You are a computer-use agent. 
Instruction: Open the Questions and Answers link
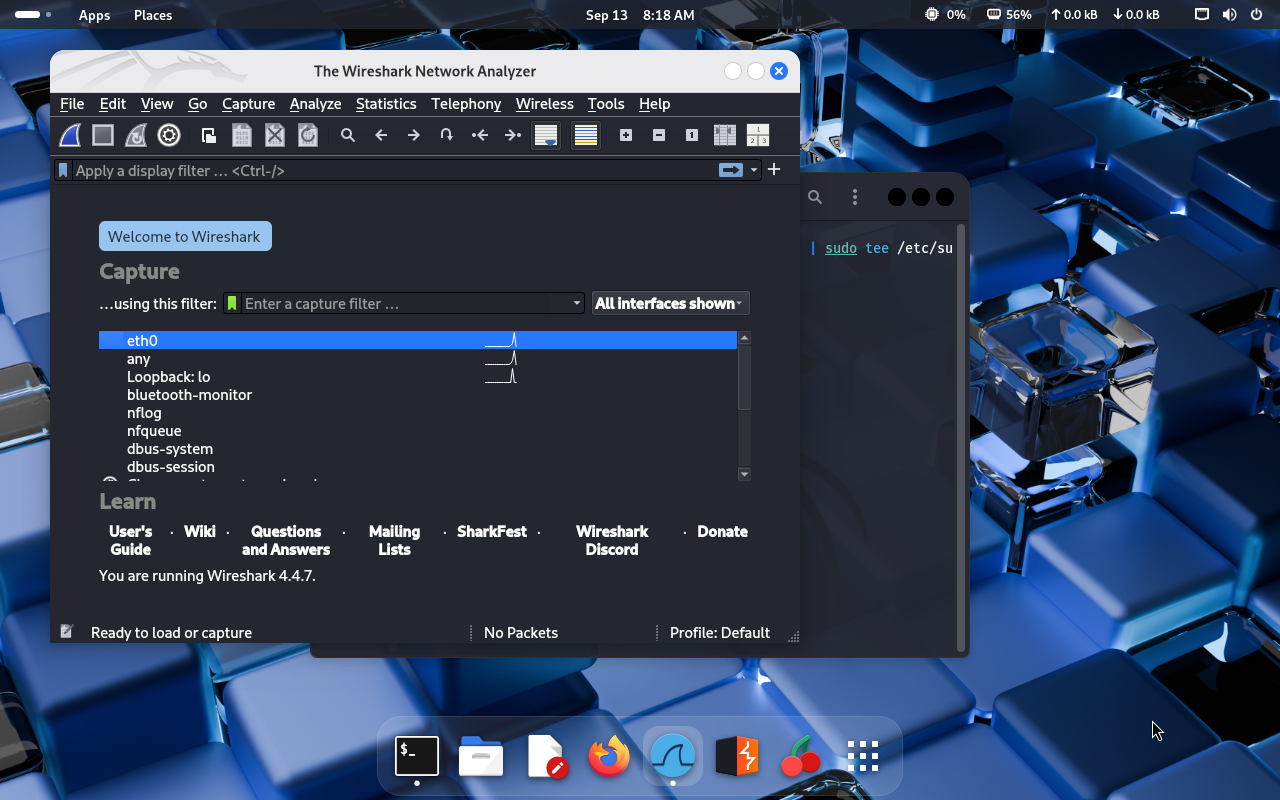coord(286,540)
